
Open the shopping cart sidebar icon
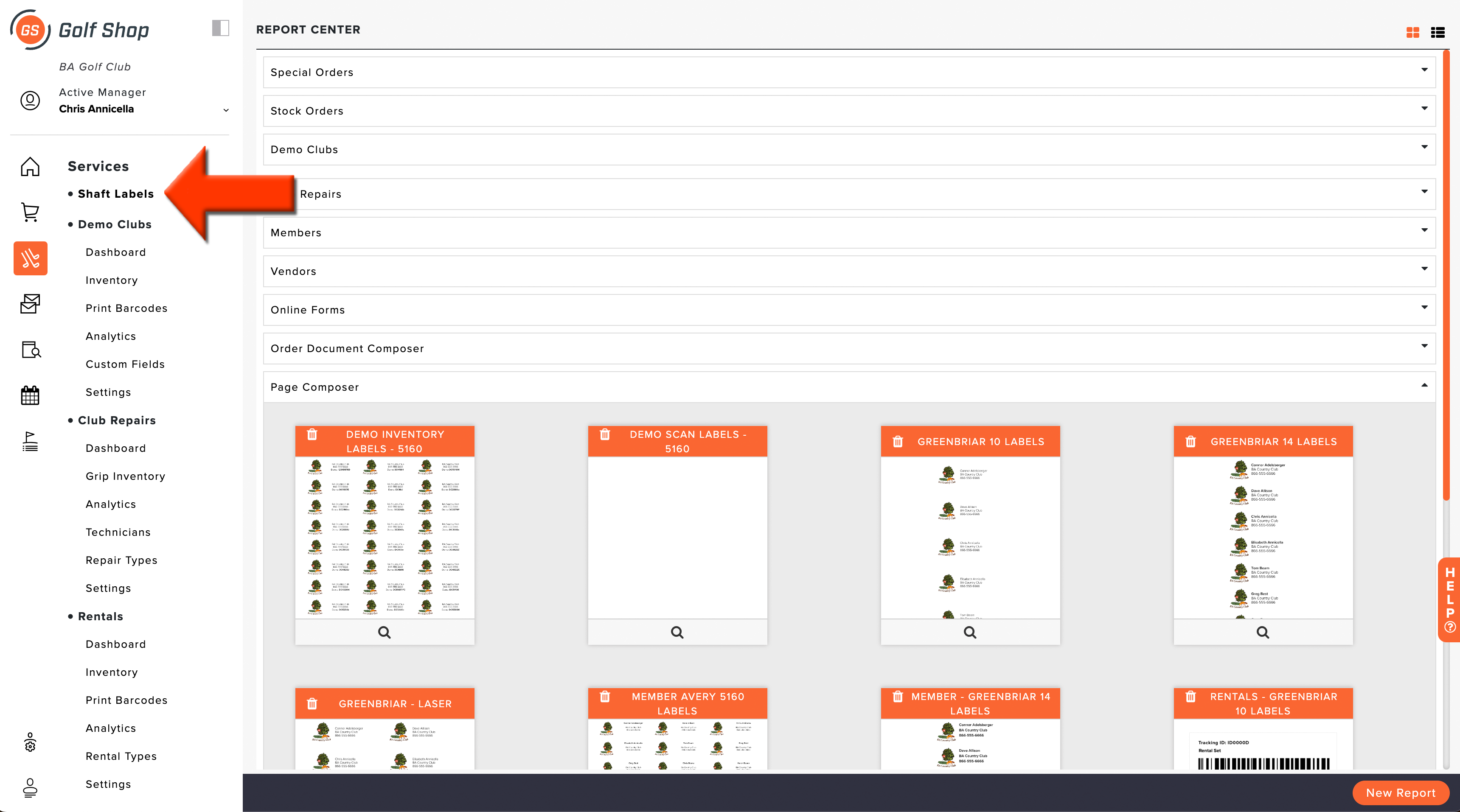tap(30, 213)
